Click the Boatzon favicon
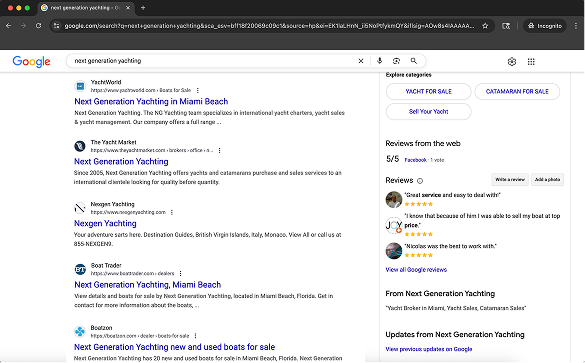585x363 pixels. click(80, 331)
